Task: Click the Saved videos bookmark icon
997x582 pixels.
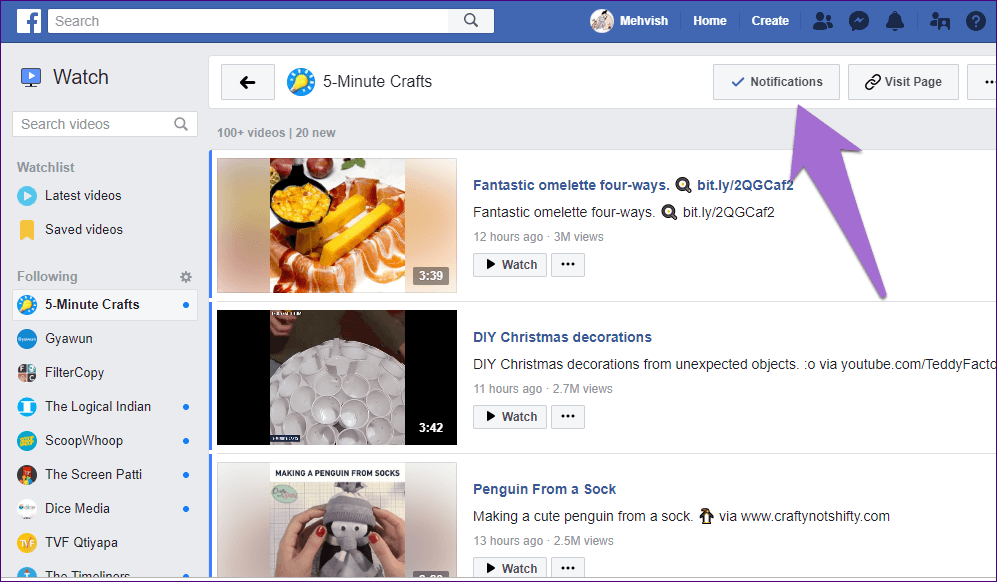Action: (27, 230)
